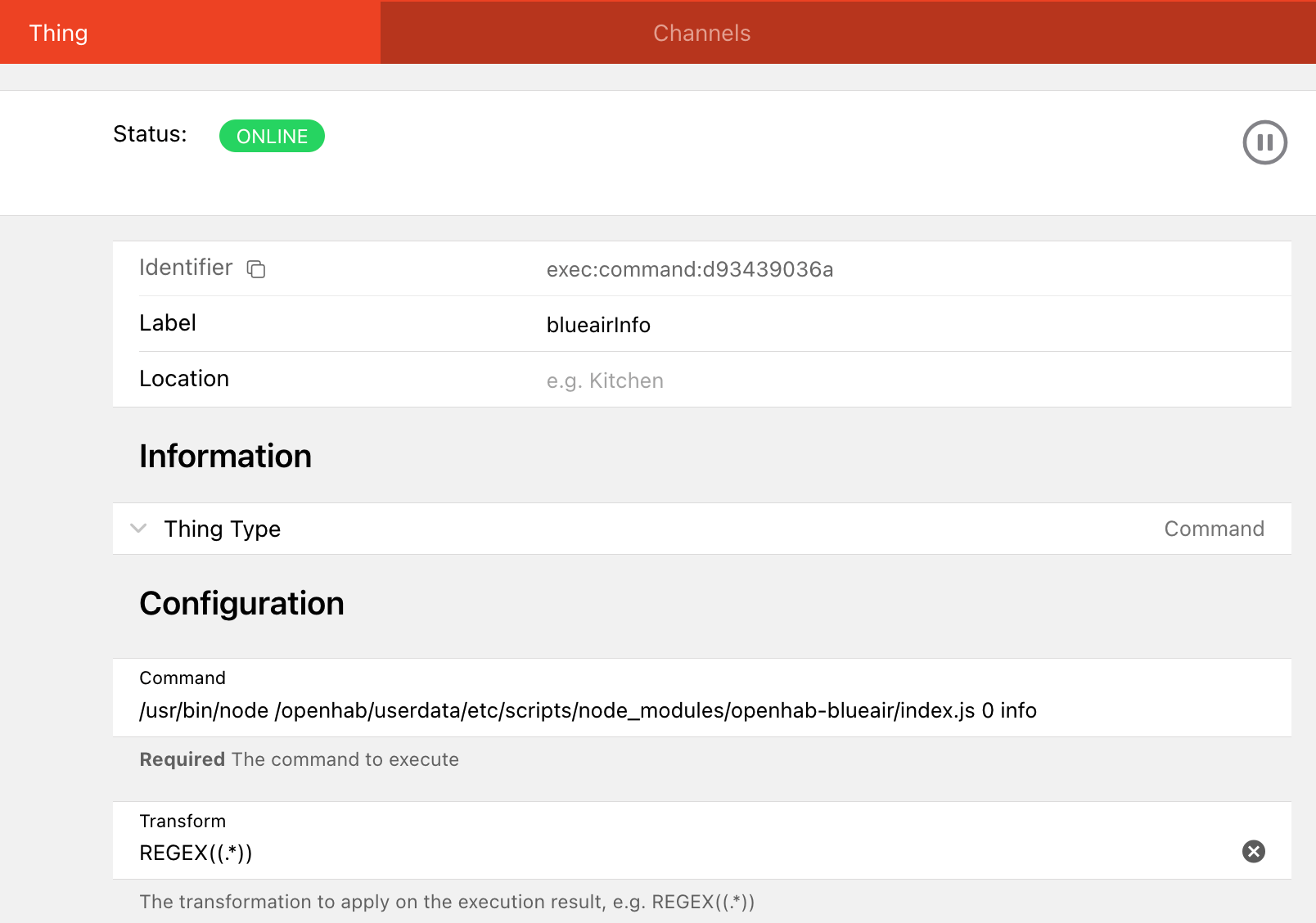Click the Configuration section heading
Image resolution: width=1316 pixels, height=923 pixels.
click(x=241, y=603)
